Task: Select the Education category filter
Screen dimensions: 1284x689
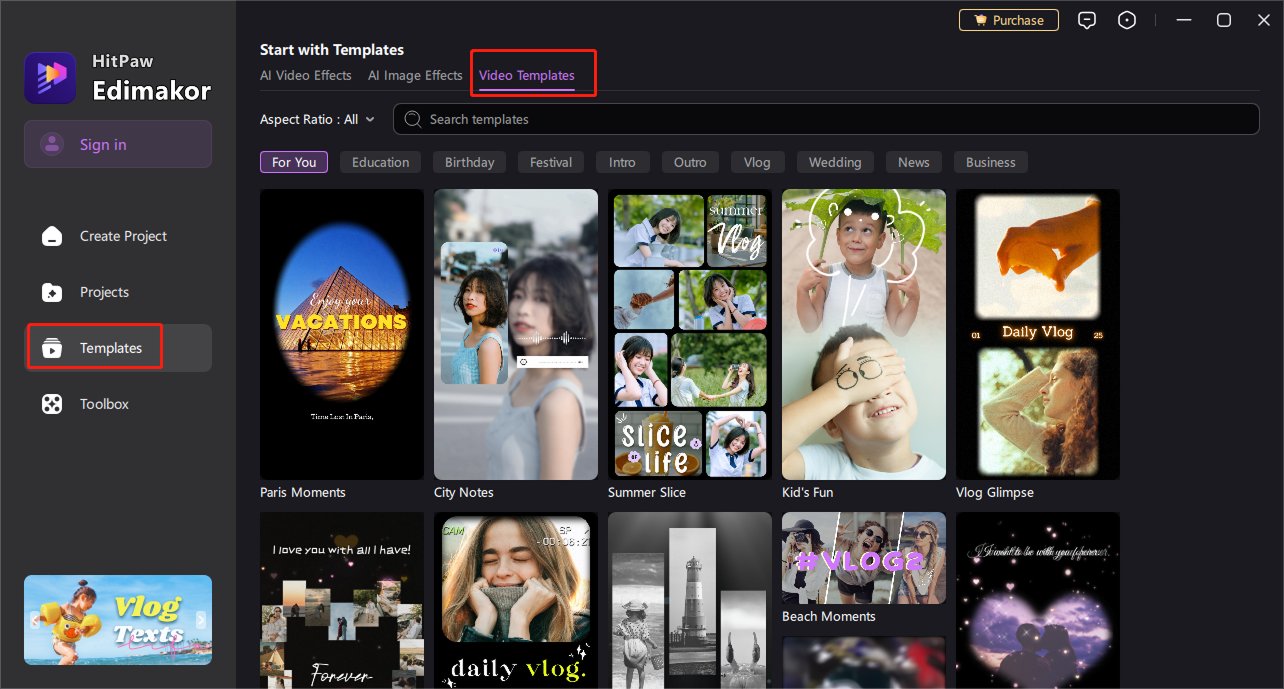Action: [x=380, y=163]
